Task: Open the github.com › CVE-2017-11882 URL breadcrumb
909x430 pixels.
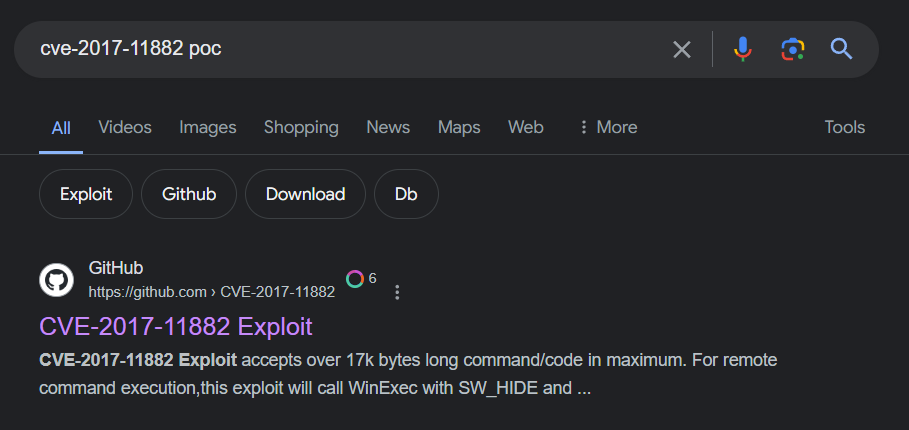Action: click(x=212, y=292)
